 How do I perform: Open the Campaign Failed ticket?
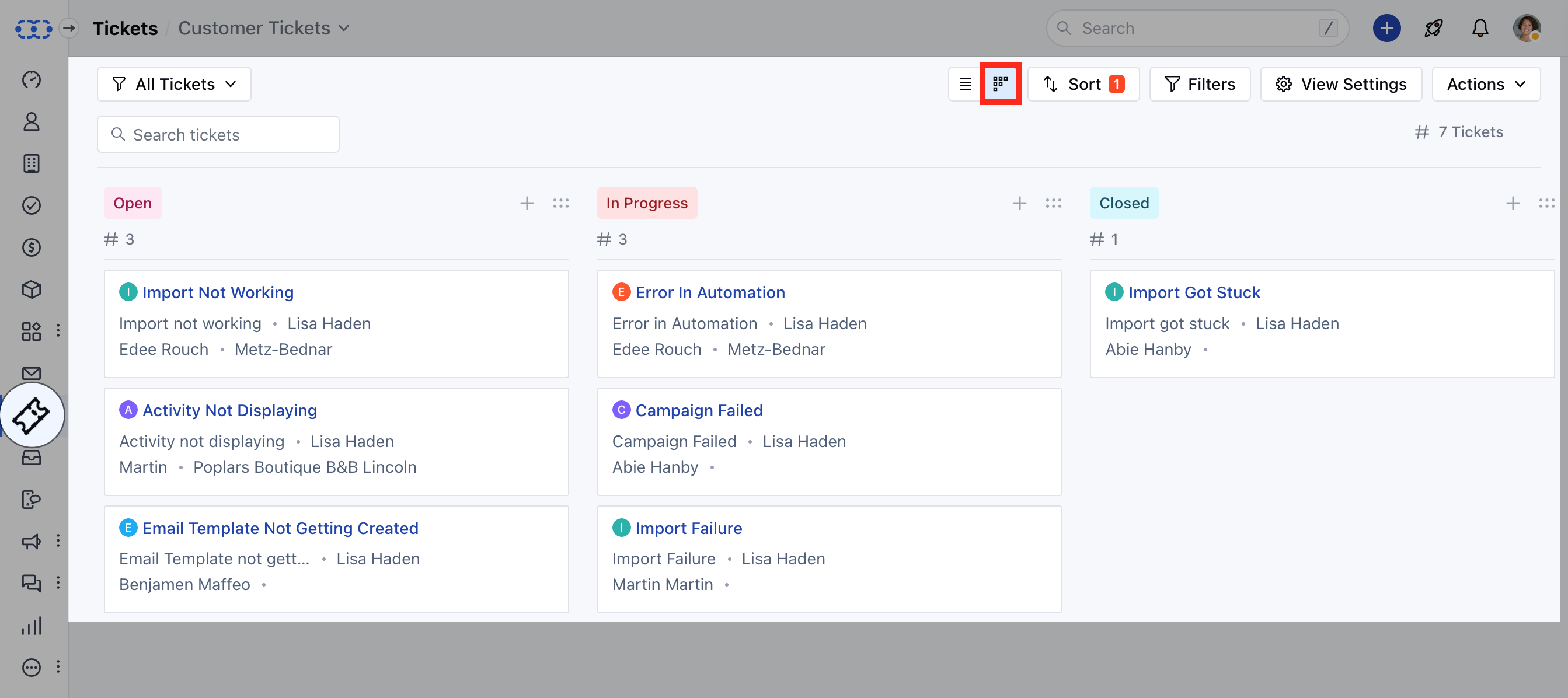[x=699, y=411]
